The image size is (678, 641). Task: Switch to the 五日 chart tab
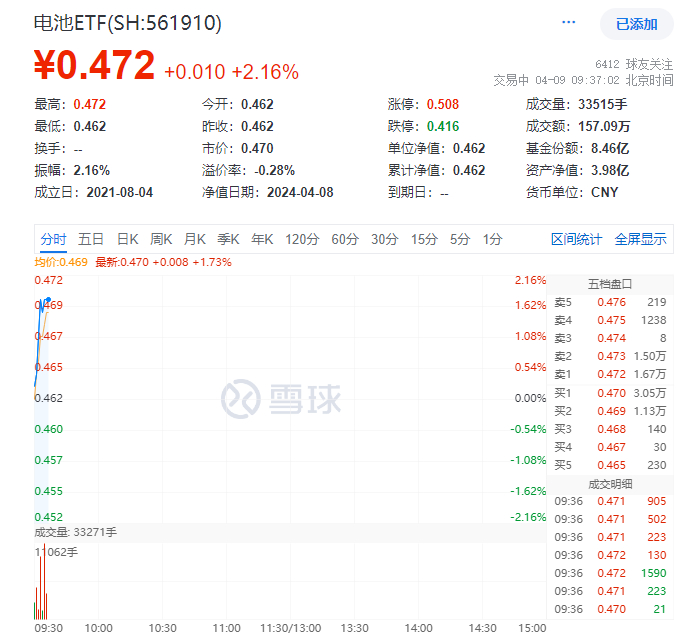91,239
